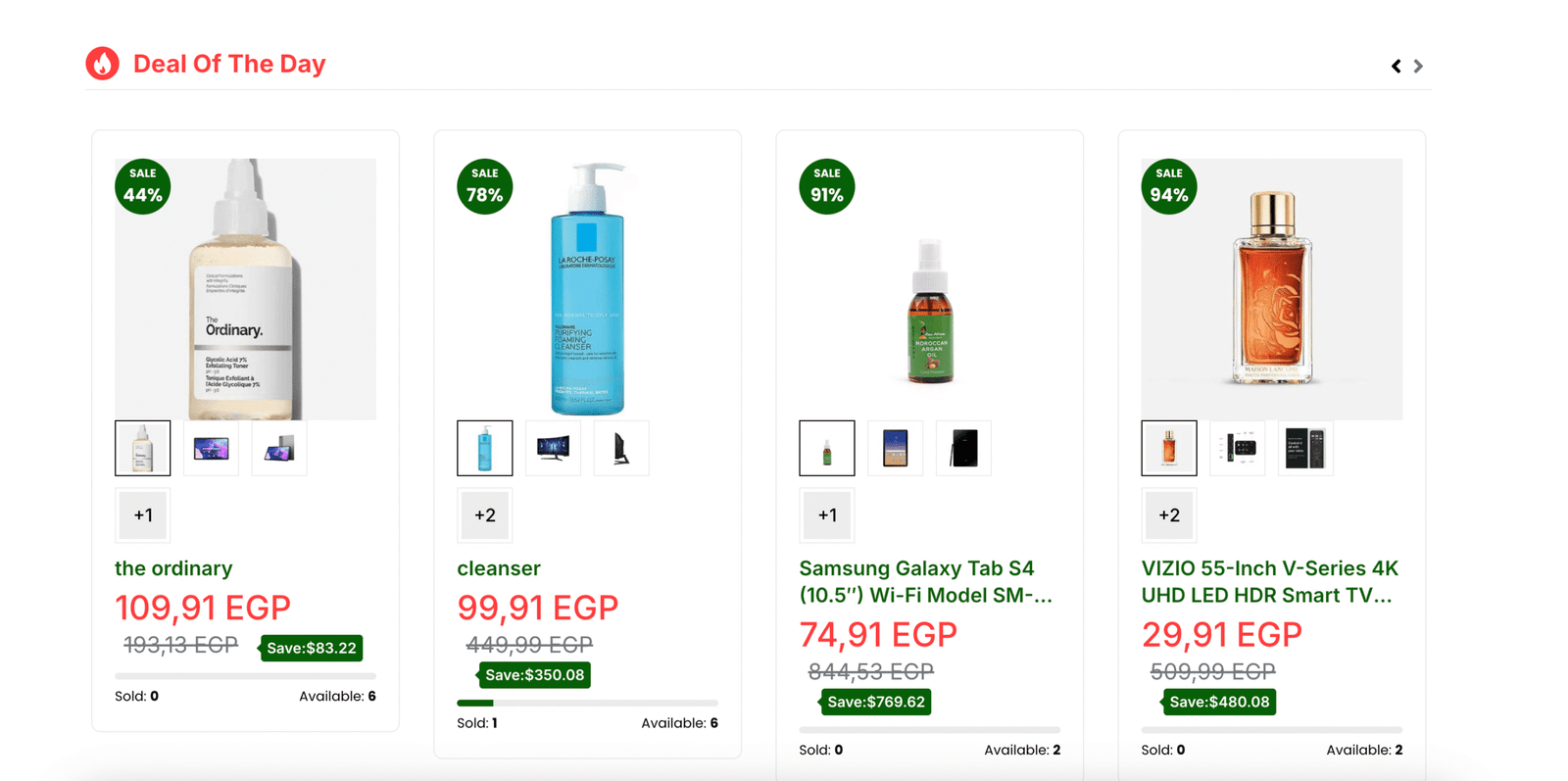Click the 44% sale badge

(143, 186)
